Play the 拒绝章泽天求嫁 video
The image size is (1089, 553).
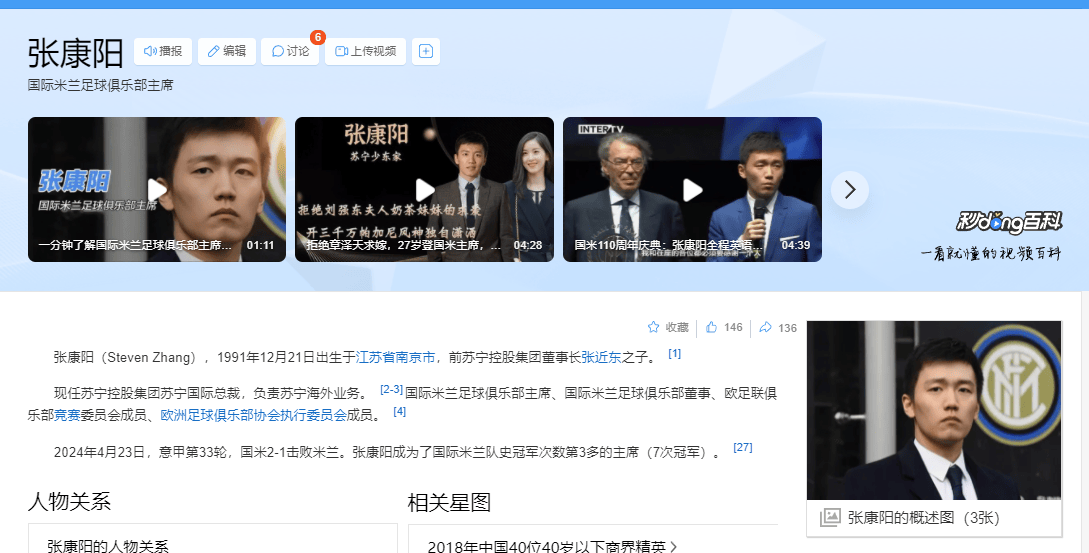(x=424, y=190)
